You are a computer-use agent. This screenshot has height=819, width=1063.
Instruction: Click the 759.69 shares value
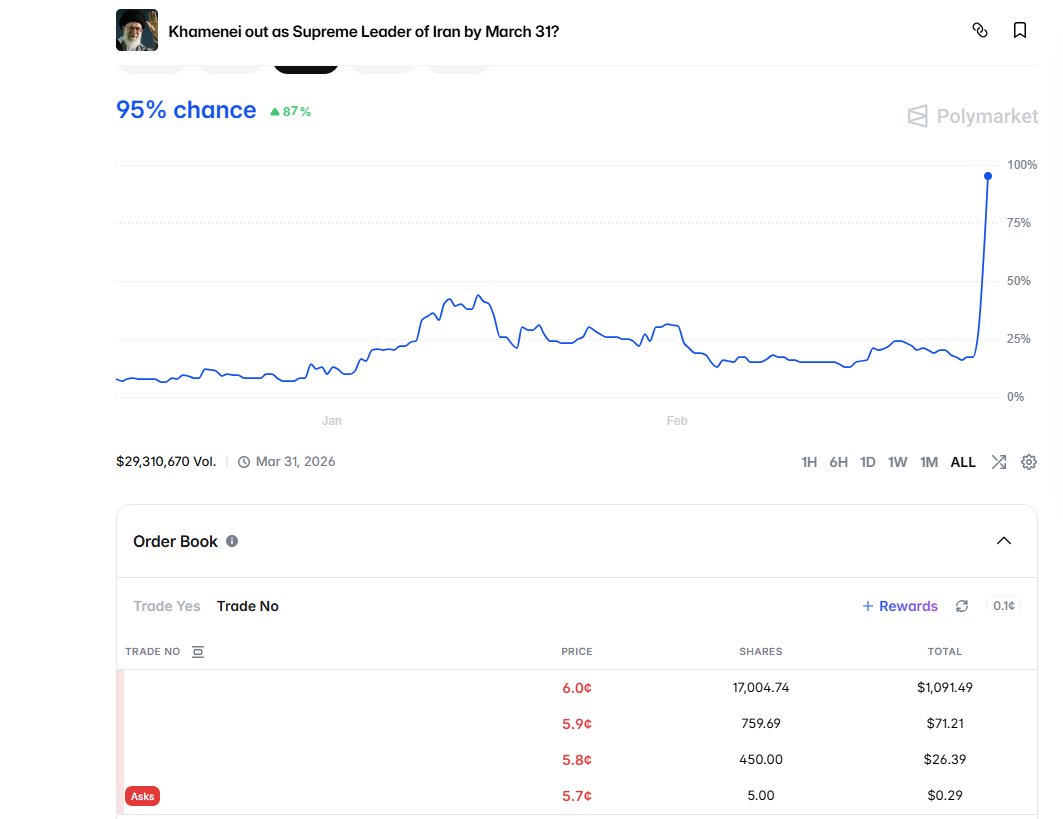coord(761,723)
